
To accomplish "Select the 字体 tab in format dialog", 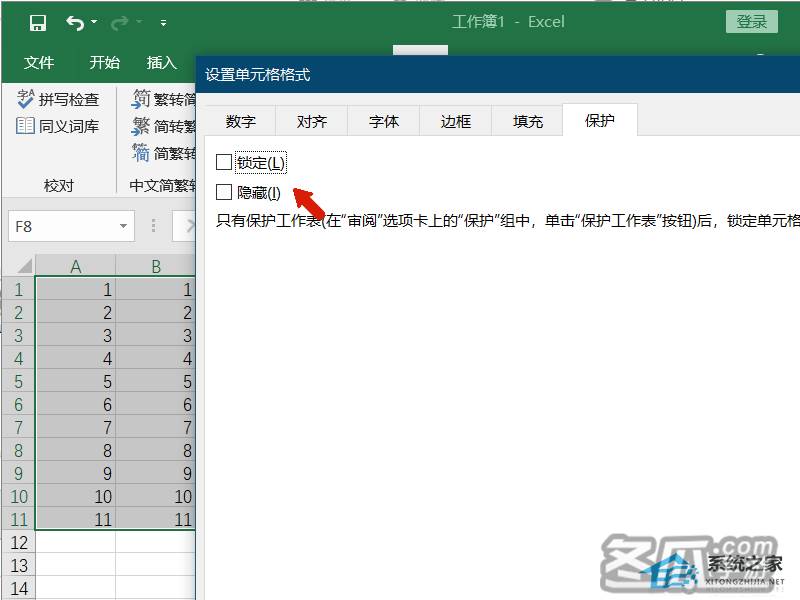I will [384, 121].
